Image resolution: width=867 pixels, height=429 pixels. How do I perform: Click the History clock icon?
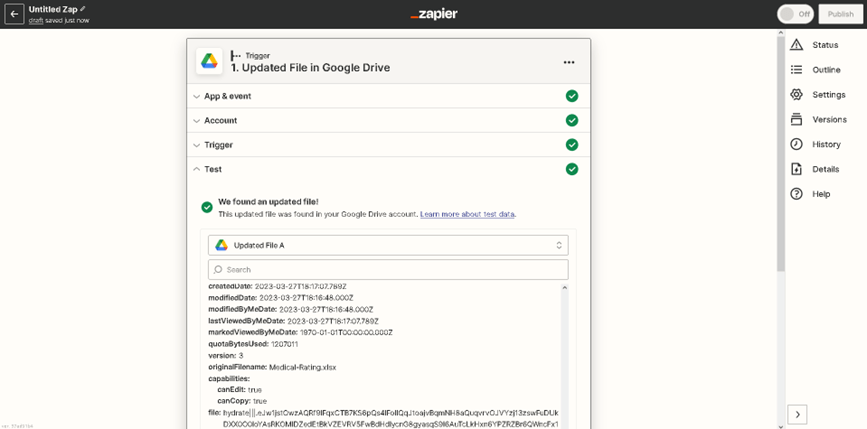pyautogui.click(x=796, y=144)
